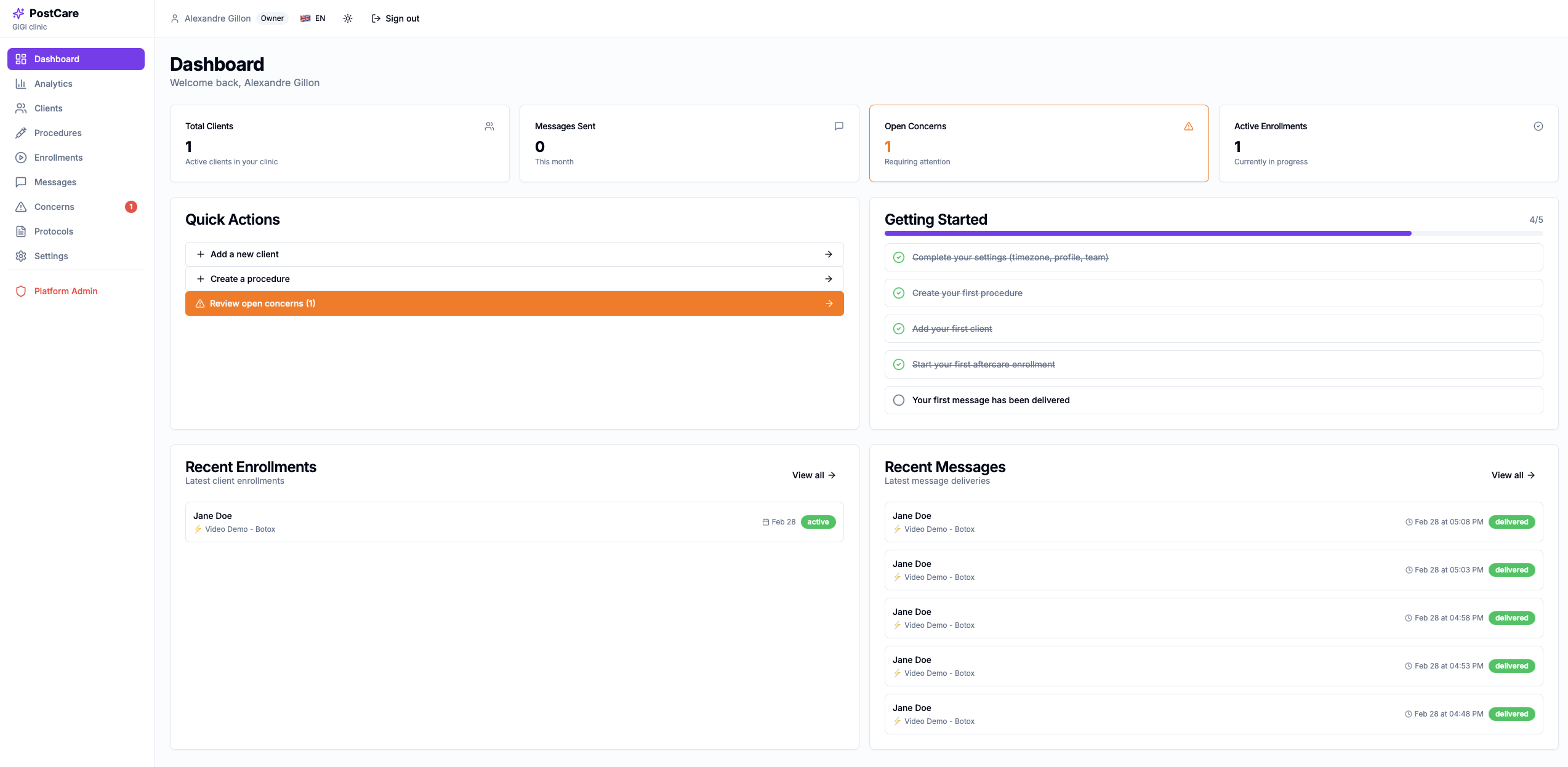The height and width of the screenshot is (767, 1568).
Task: Open Messages via the speech bubble icon
Action: coord(20,182)
